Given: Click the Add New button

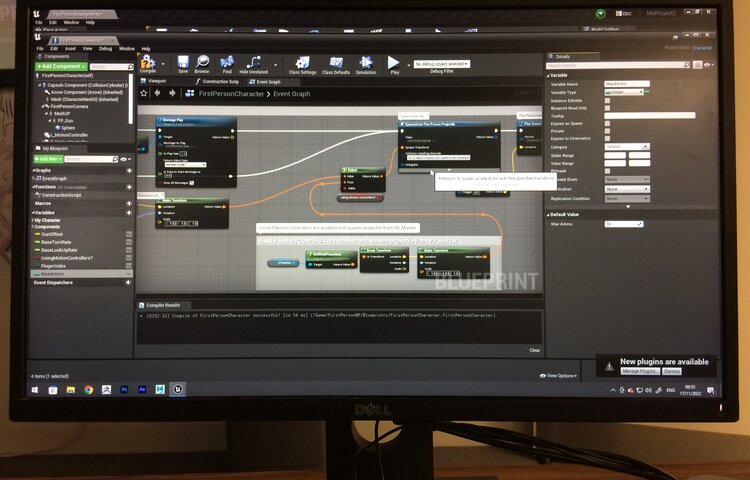Looking at the screenshot, I should tap(48, 159).
